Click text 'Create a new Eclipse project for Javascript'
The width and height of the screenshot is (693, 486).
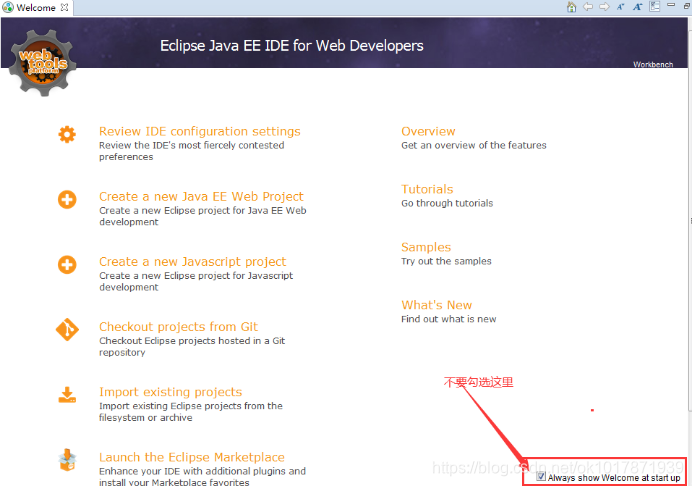coord(196,276)
